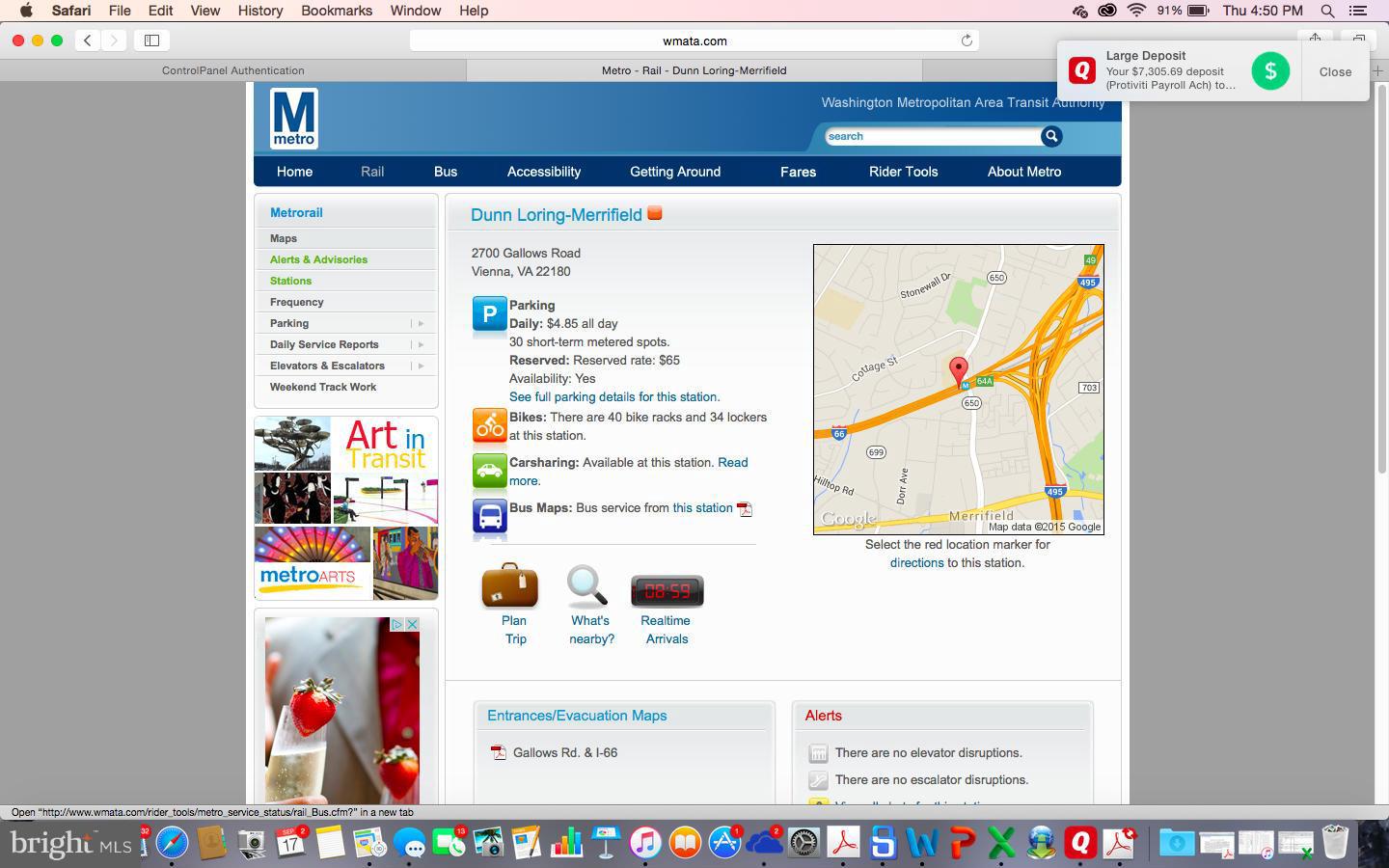Viewport: 1389px width, 868px height.
Task: Open System Preferences from the Dock
Action: pyautogui.click(x=803, y=843)
